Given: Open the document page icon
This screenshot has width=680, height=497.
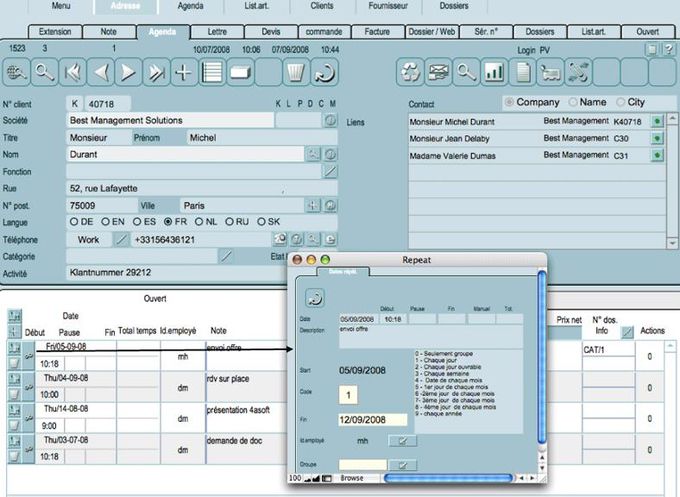Looking at the screenshot, I should (522, 72).
